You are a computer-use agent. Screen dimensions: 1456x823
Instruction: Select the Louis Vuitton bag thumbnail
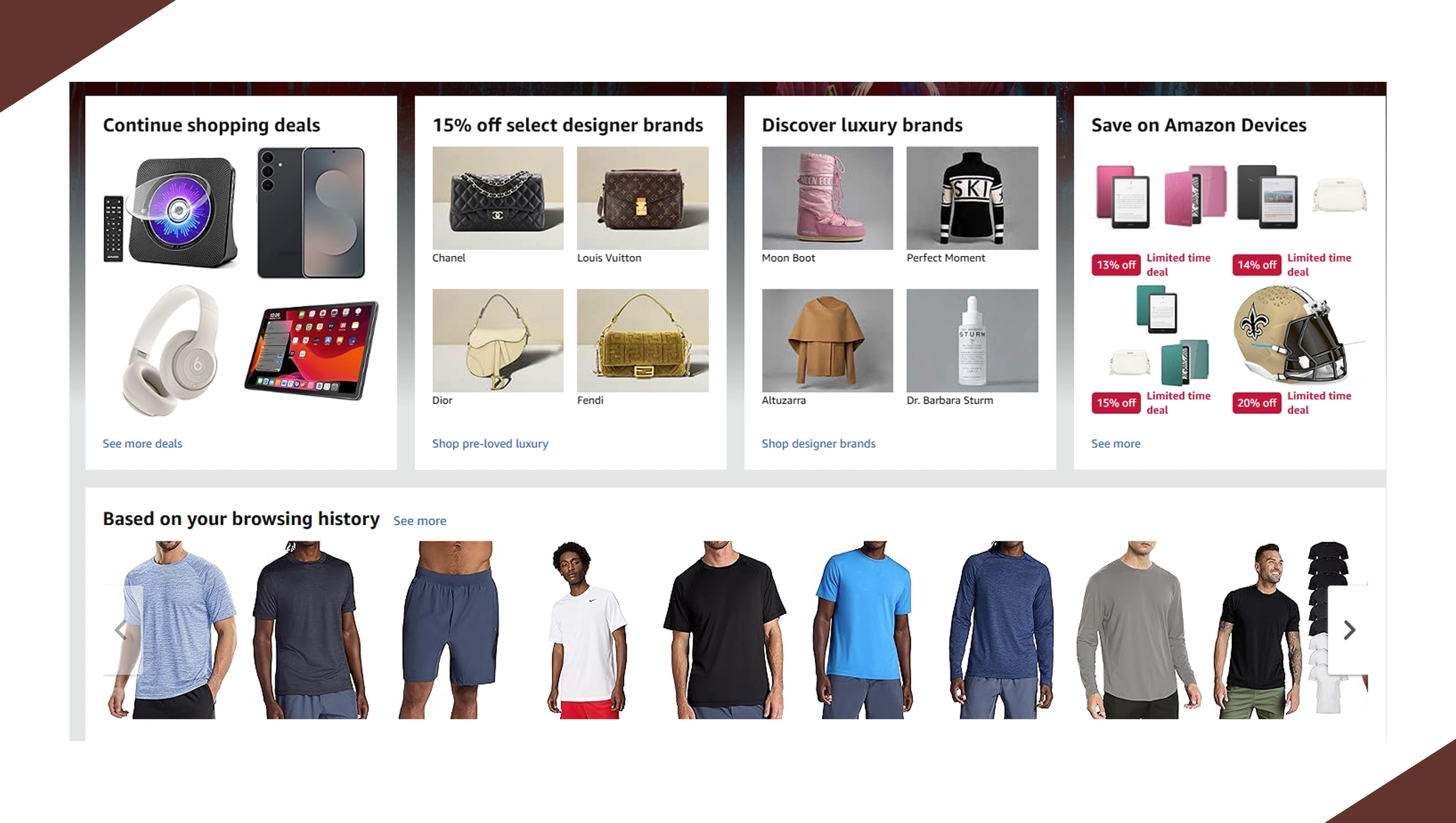pyautogui.click(x=643, y=198)
